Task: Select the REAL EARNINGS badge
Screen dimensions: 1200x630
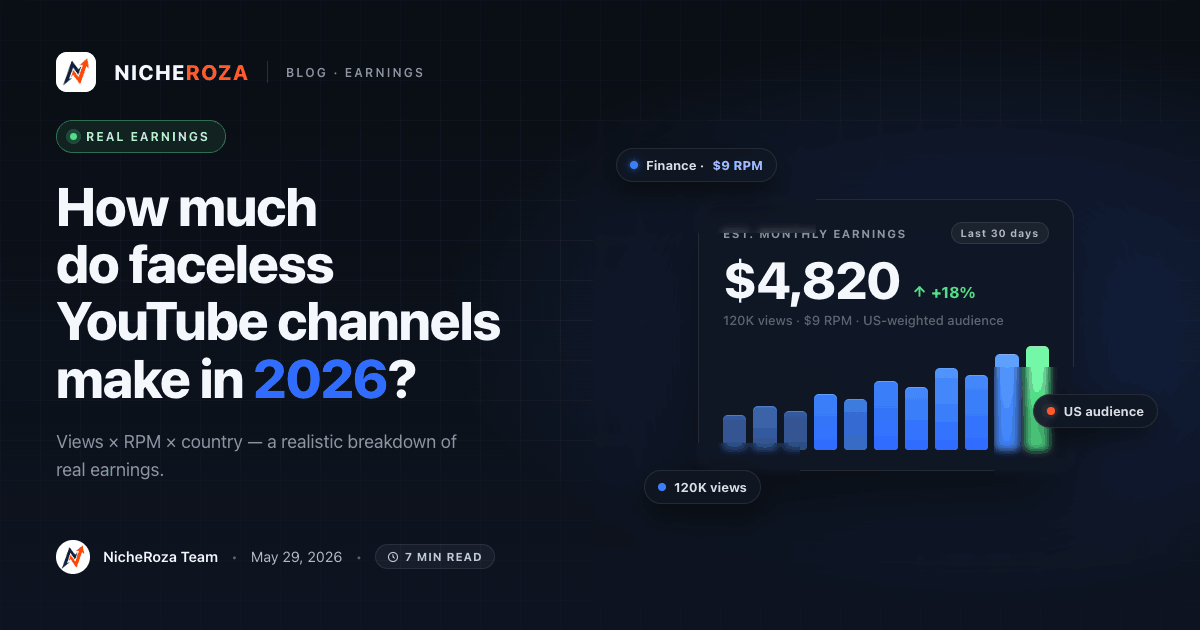Action: coord(141,137)
